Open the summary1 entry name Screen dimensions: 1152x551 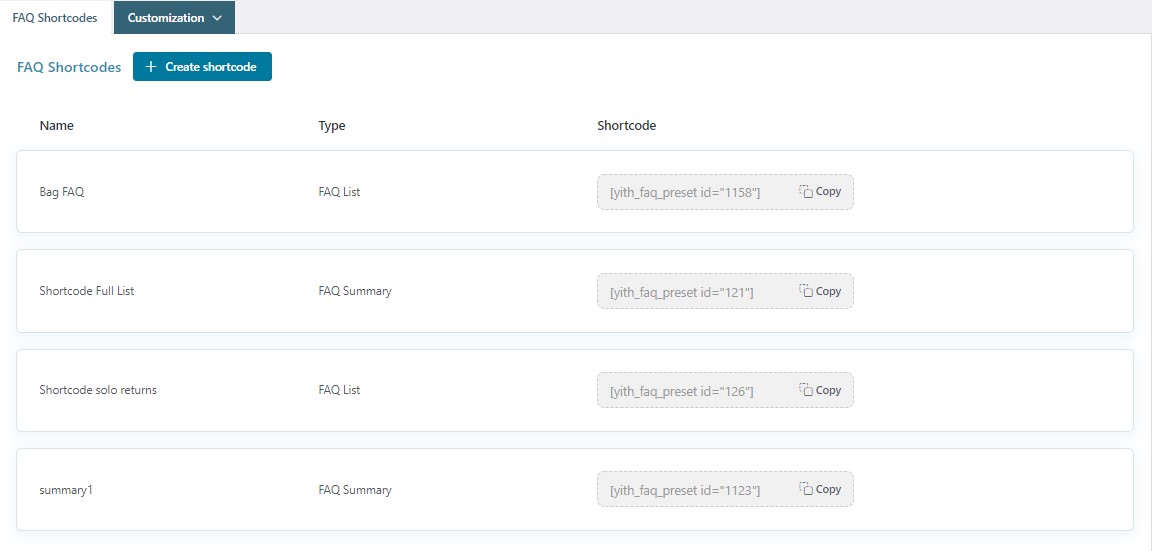point(66,490)
